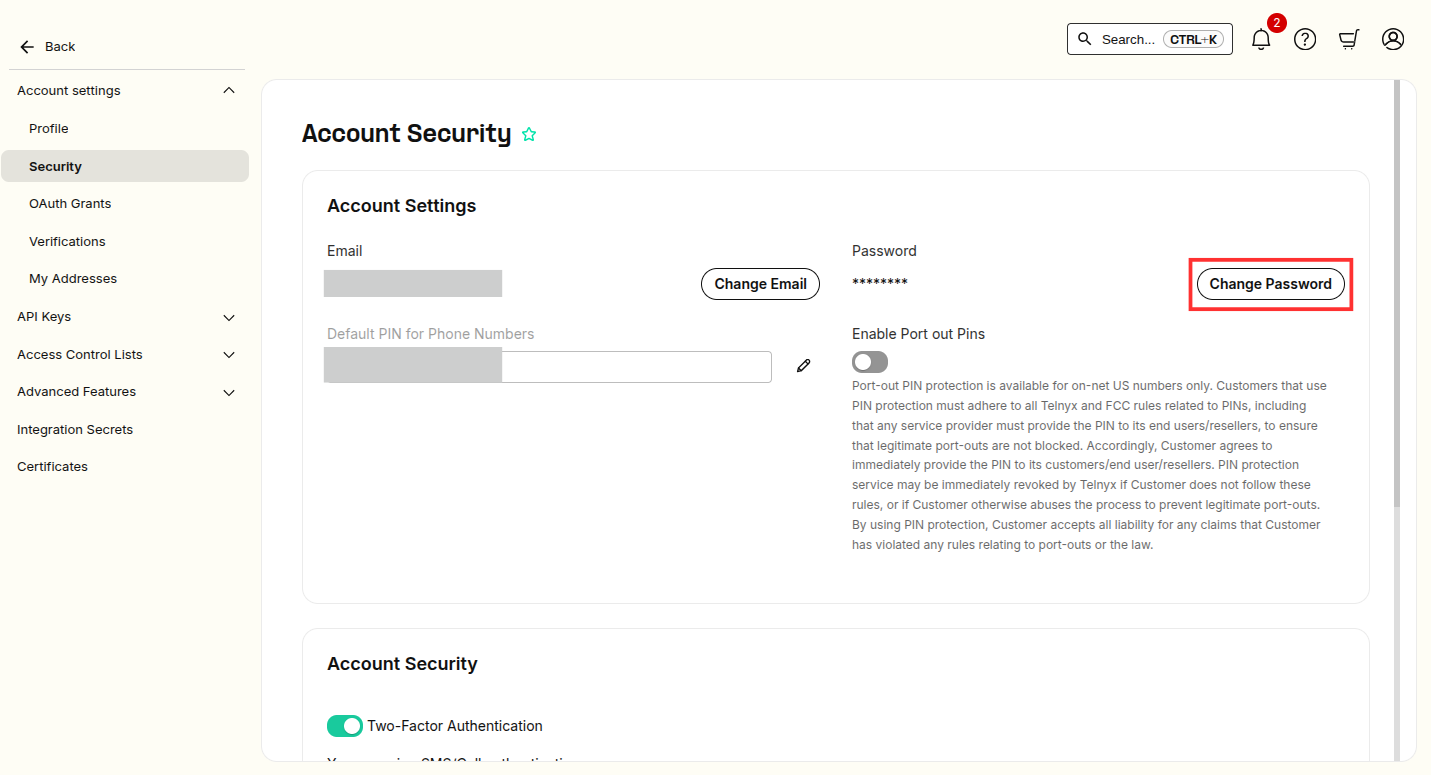The height and width of the screenshot is (775, 1431).
Task: Disable the Two-Factor Authentication toggle
Action: [x=345, y=726]
